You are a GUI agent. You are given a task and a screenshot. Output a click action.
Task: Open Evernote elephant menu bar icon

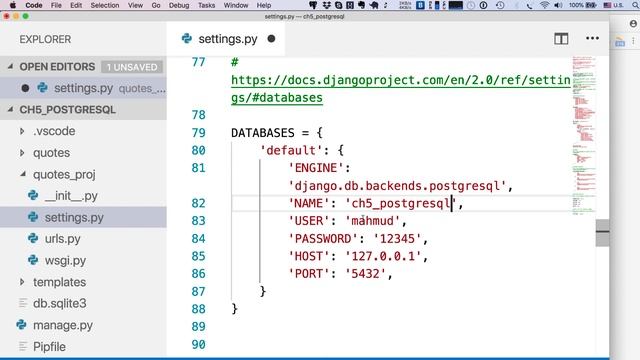click(x=362, y=5)
